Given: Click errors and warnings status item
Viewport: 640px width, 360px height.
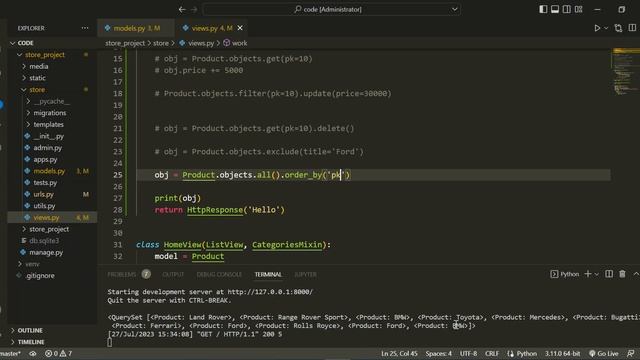Looking at the screenshot, I should (58, 353).
